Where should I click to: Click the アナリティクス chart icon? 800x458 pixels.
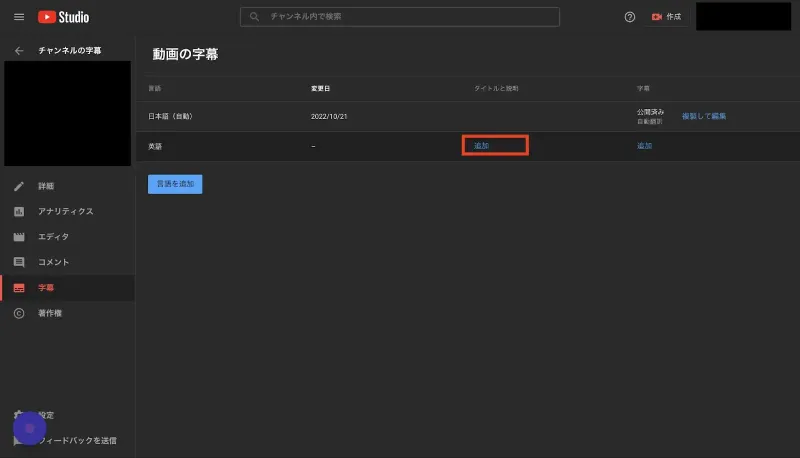click(x=19, y=211)
